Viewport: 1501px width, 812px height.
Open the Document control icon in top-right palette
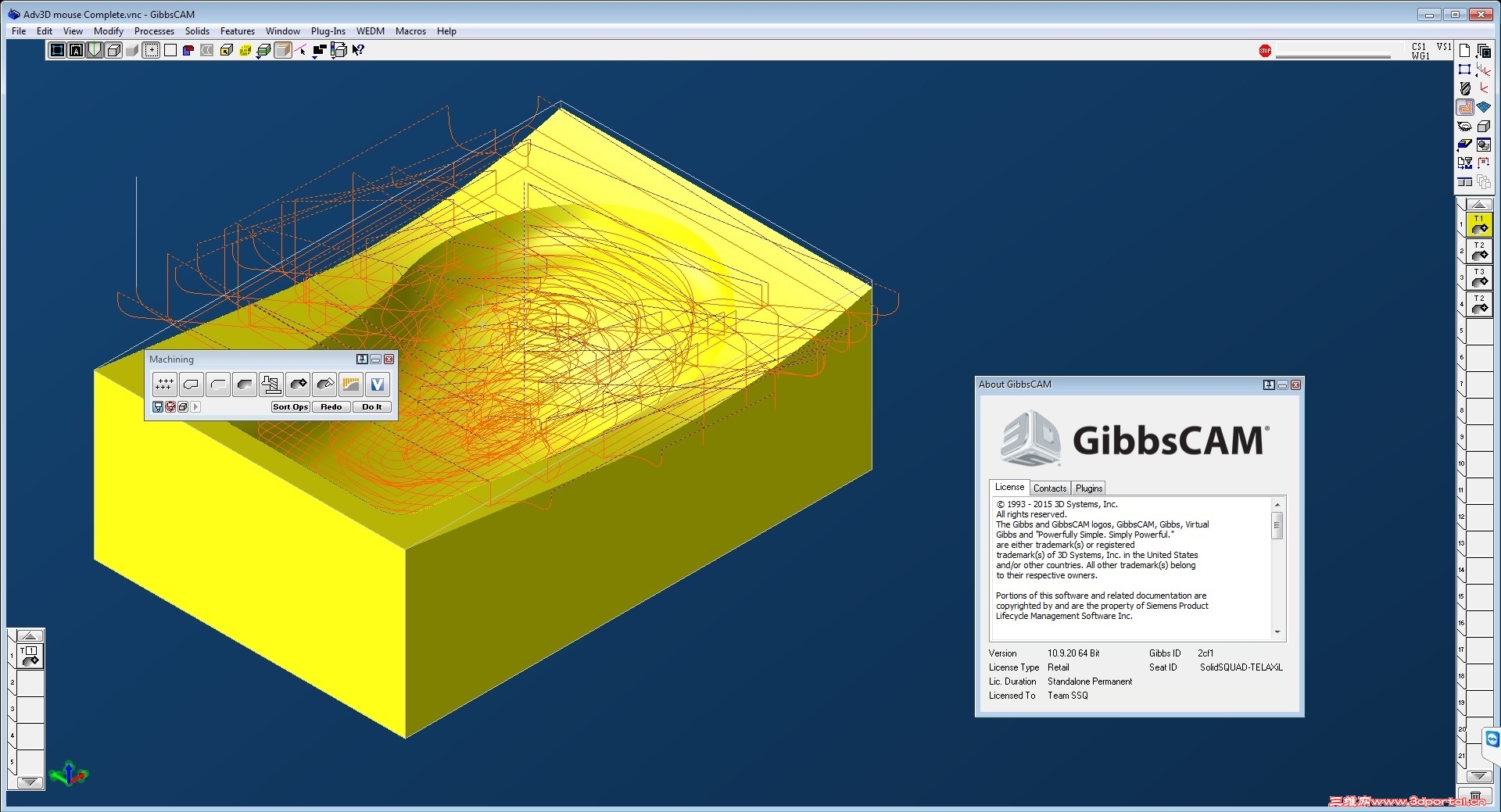[x=1464, y=51]
